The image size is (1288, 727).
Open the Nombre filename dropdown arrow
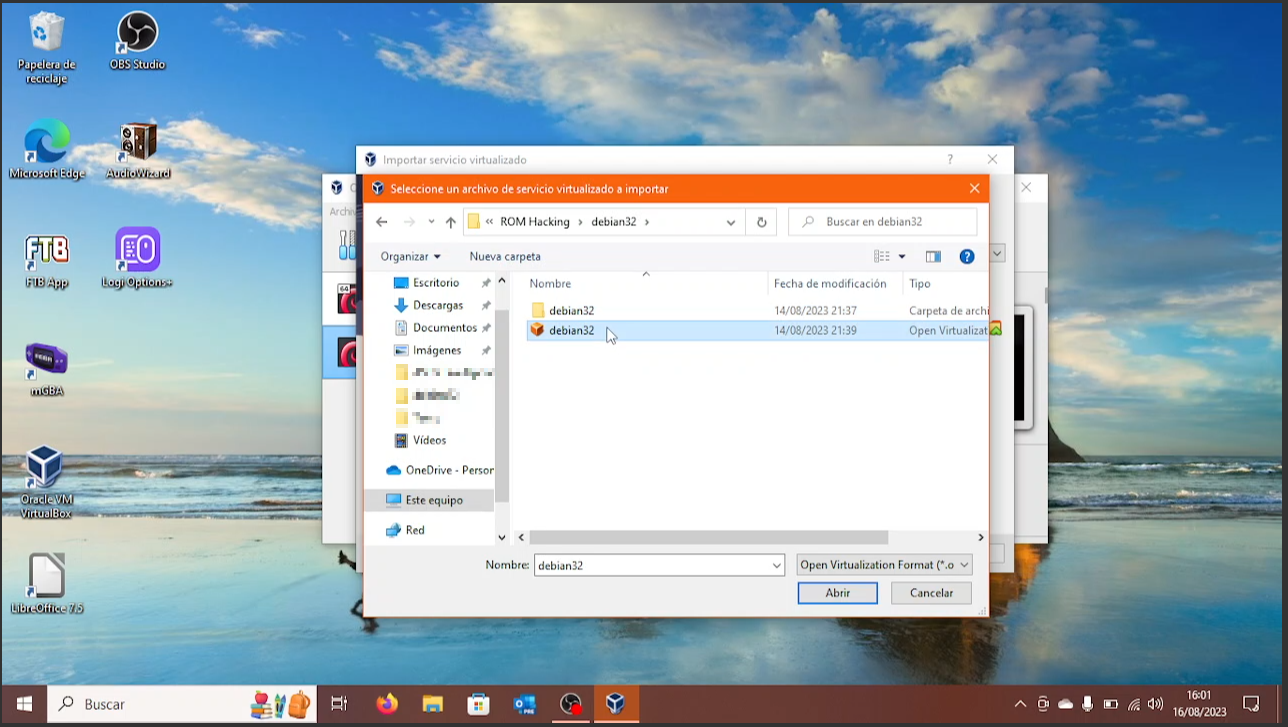pyautogui.click(x=776, y=566)
